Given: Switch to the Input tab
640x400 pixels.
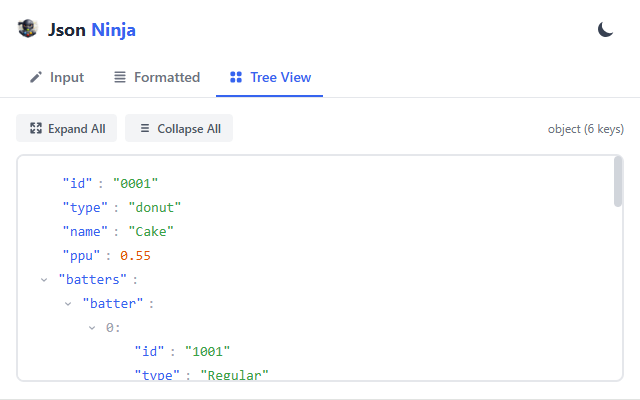Looking at the screenshot, I should 57,77.
